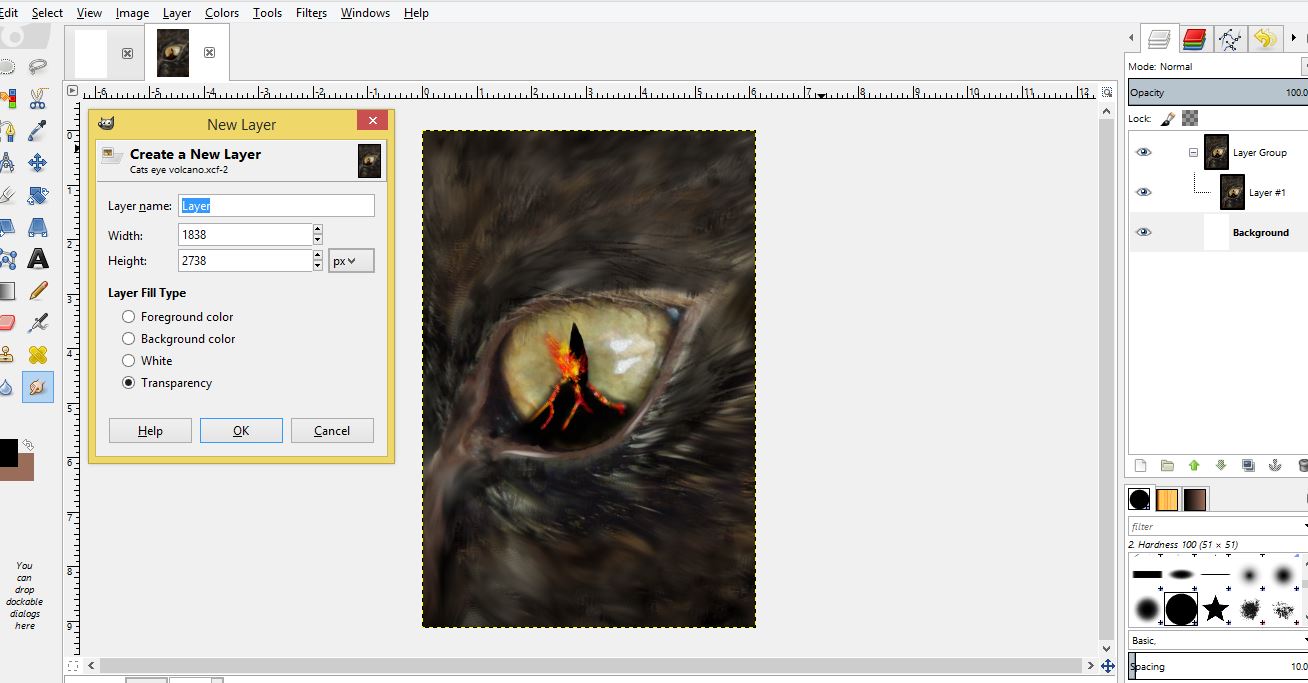Viewport: 1308px width, 683px height.
Task: Click OK in New Layer dialog
Action: 241,431
